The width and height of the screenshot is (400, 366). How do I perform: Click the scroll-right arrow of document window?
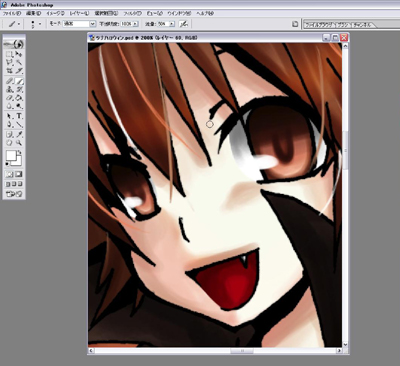(x=339, y=351)
